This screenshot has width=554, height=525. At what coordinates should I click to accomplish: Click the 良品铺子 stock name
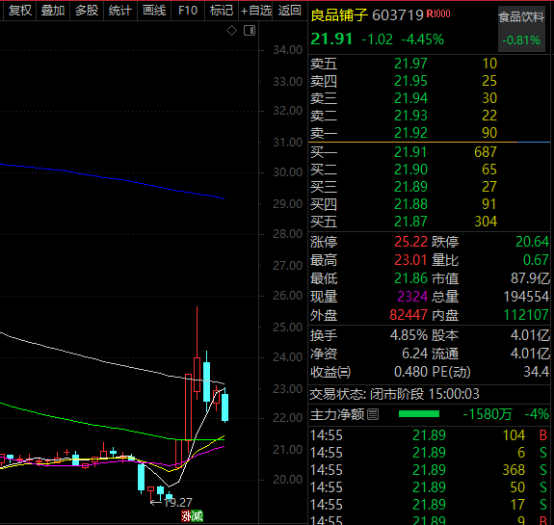pyautogui.click(x=339, y=15)
